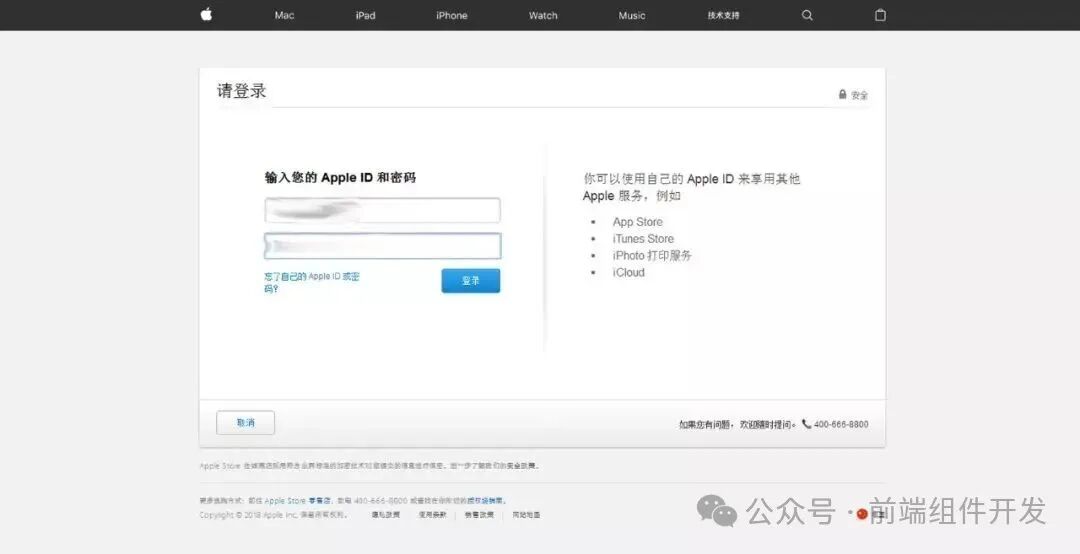
Task: Open the 使用条款 terms of use footer link
Action: pos(433,515)
